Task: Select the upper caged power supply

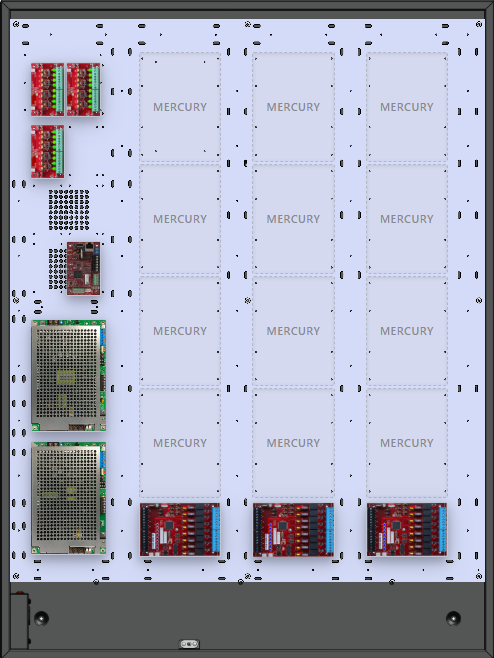Action: 68,376
